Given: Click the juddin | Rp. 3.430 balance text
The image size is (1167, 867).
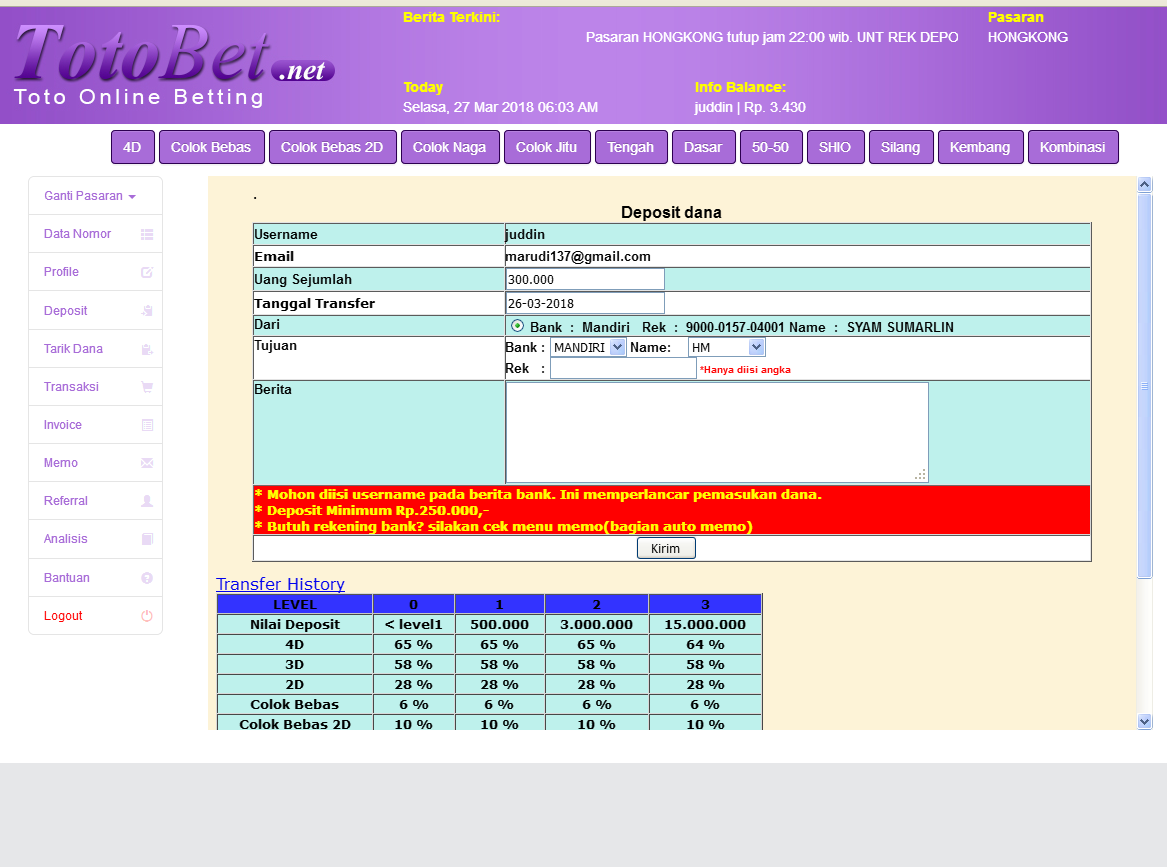Looking at the screenshot, I should (x=750, y=107).
